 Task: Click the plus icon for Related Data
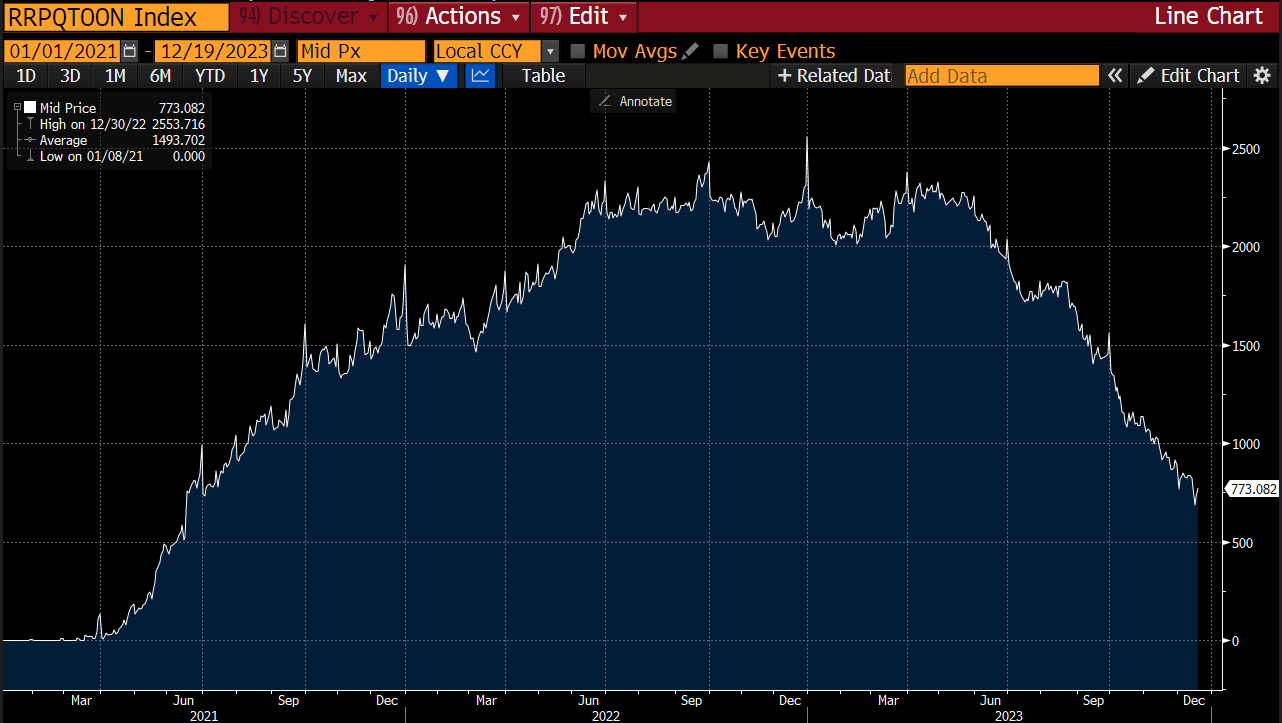pos(784,76)
